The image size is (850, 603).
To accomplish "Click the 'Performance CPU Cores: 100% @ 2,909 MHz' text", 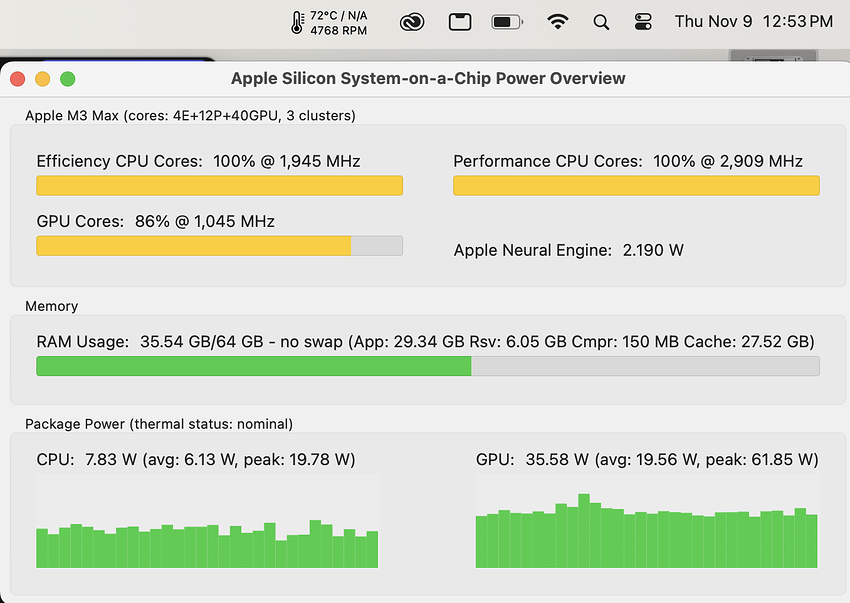I will pos(628,162).
